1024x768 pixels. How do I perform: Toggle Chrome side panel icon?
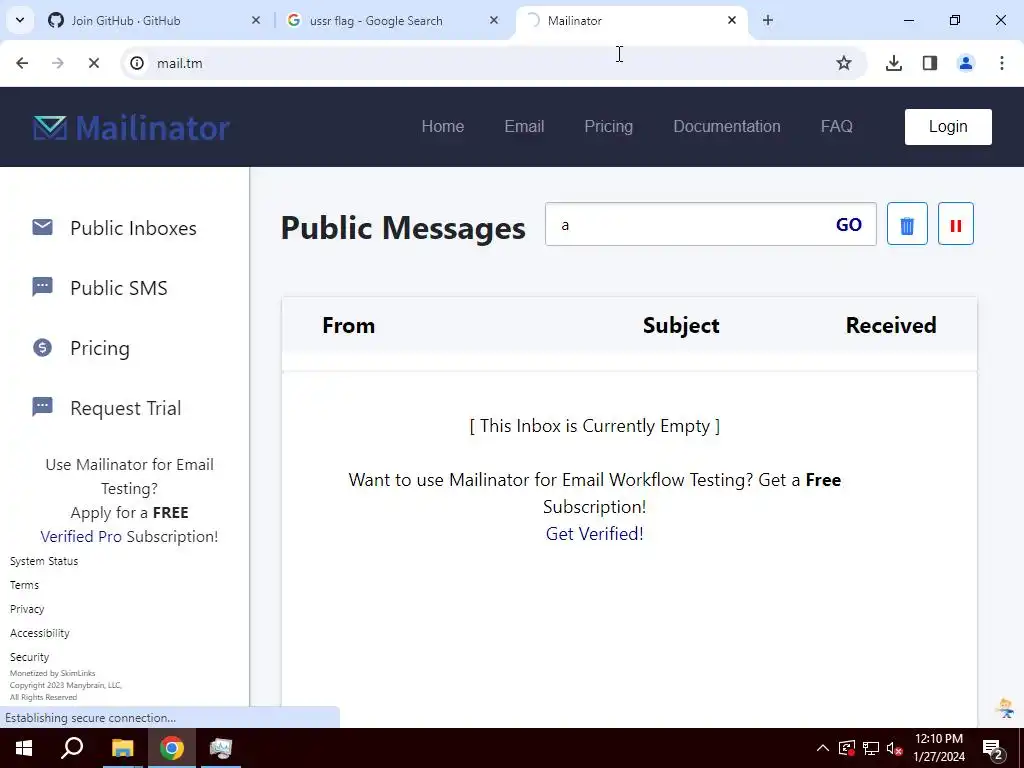click(929, 63)
